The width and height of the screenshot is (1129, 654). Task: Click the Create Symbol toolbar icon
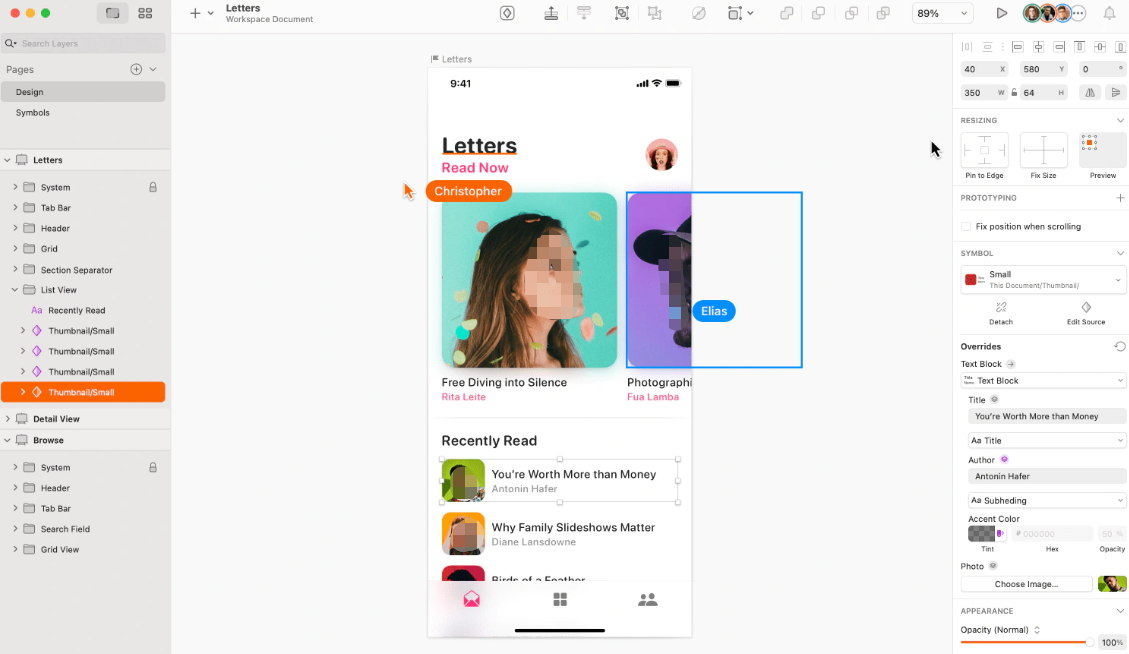507,13
